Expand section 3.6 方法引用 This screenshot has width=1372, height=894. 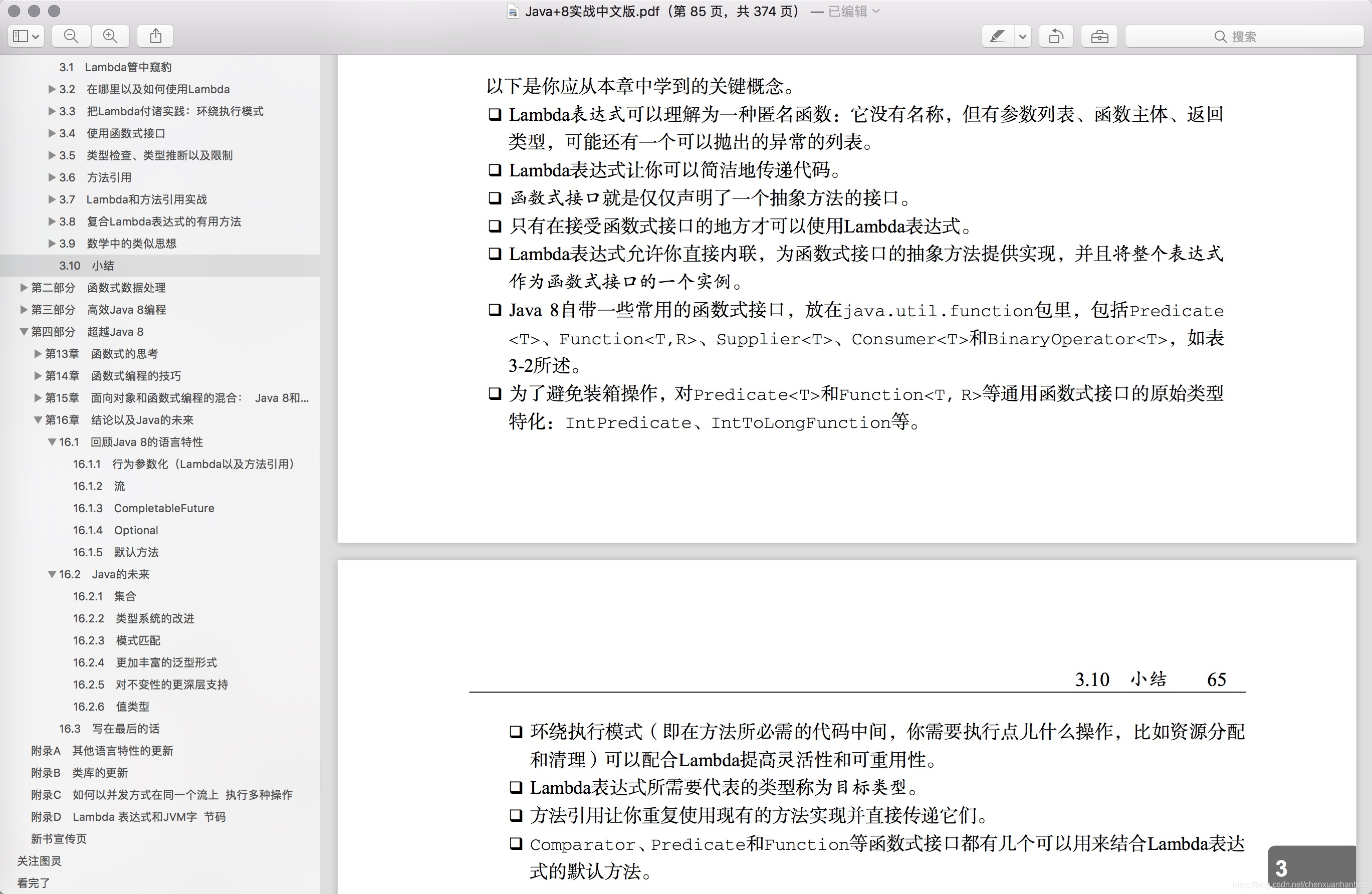52,177
